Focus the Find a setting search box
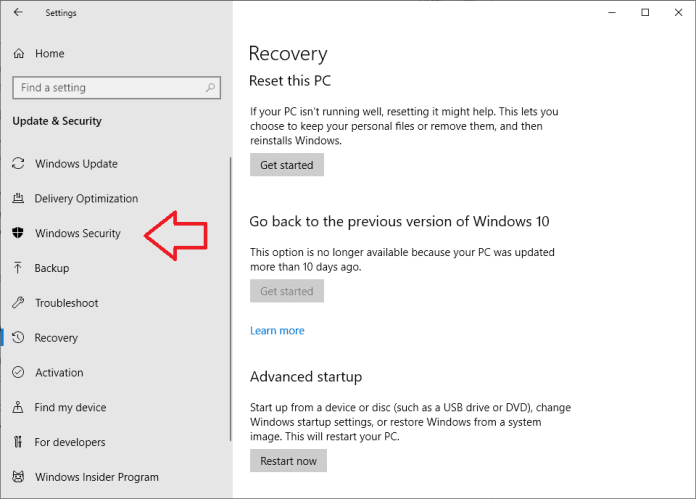The image size is (696, 499). (116, 87)
